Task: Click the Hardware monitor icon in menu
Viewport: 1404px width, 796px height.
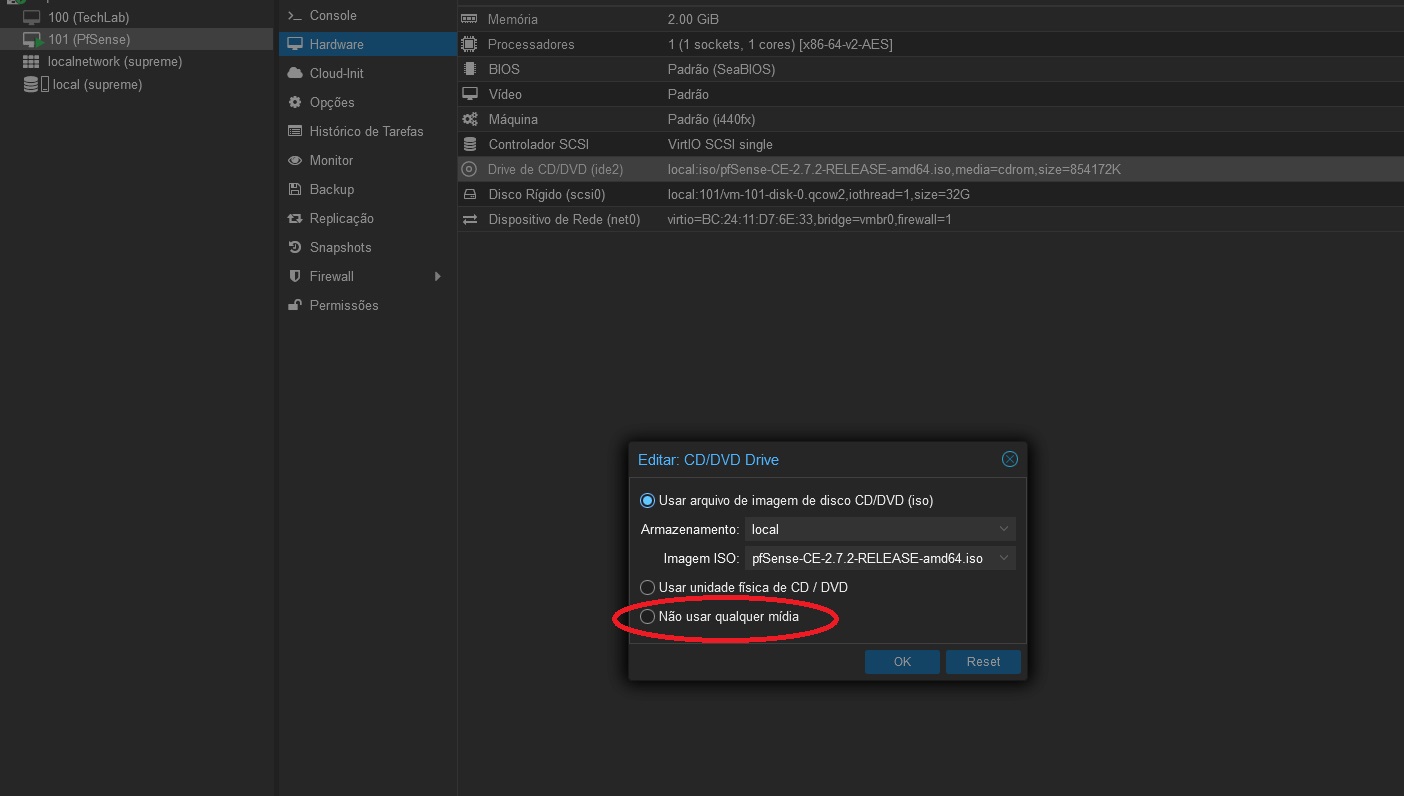Action: point(295,44)
